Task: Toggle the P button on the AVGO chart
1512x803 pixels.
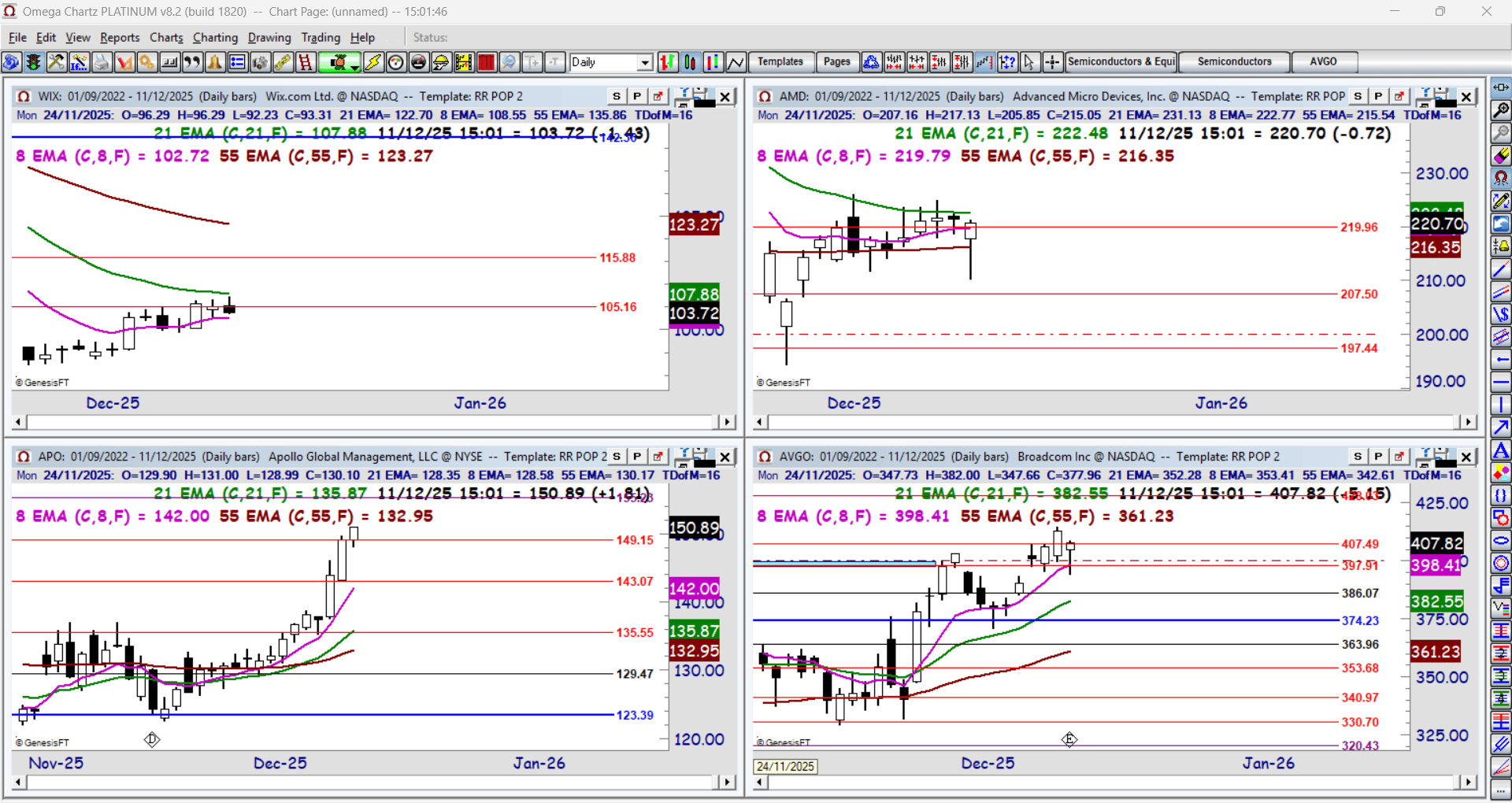Action: (x=1378, y=457)
